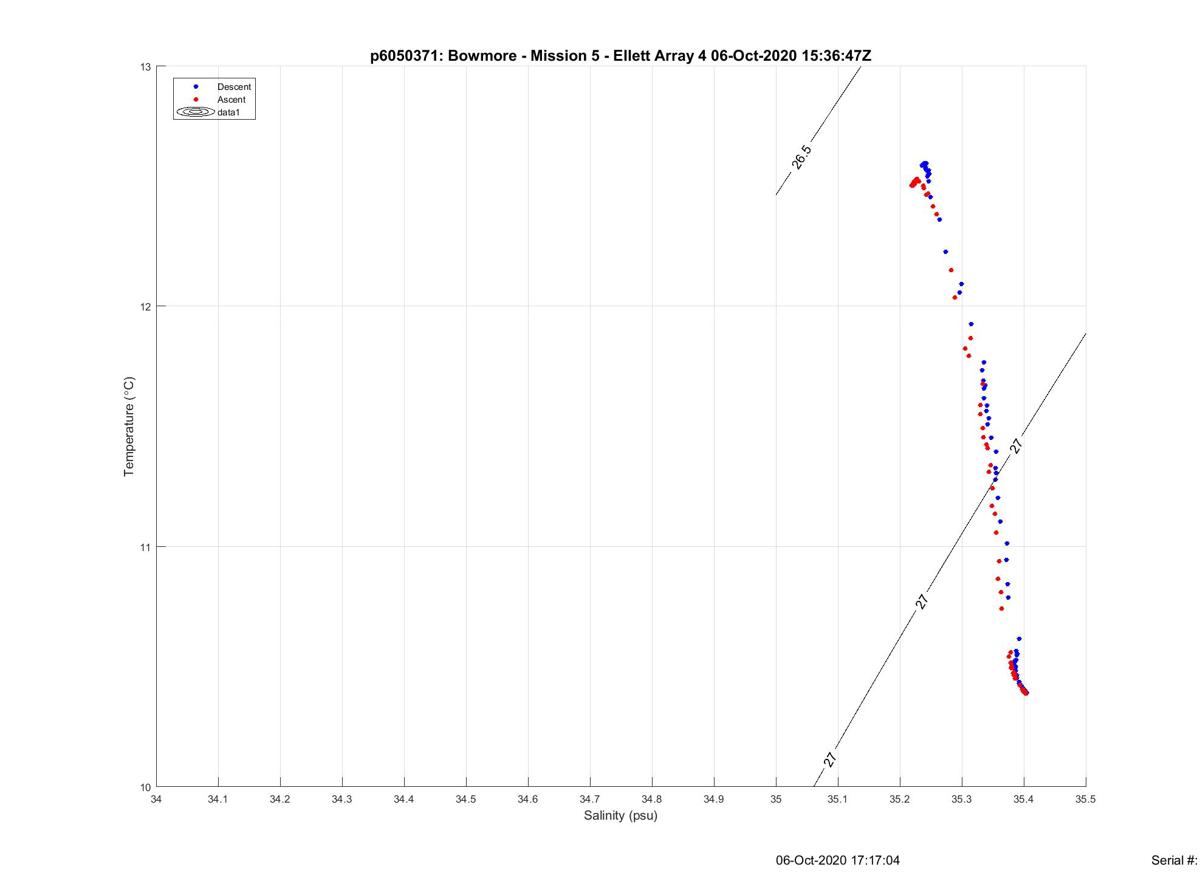This screenshot has width=1200, height=885.
Task: Click the '26.5' density contour label
Action: tap(802, 157)
